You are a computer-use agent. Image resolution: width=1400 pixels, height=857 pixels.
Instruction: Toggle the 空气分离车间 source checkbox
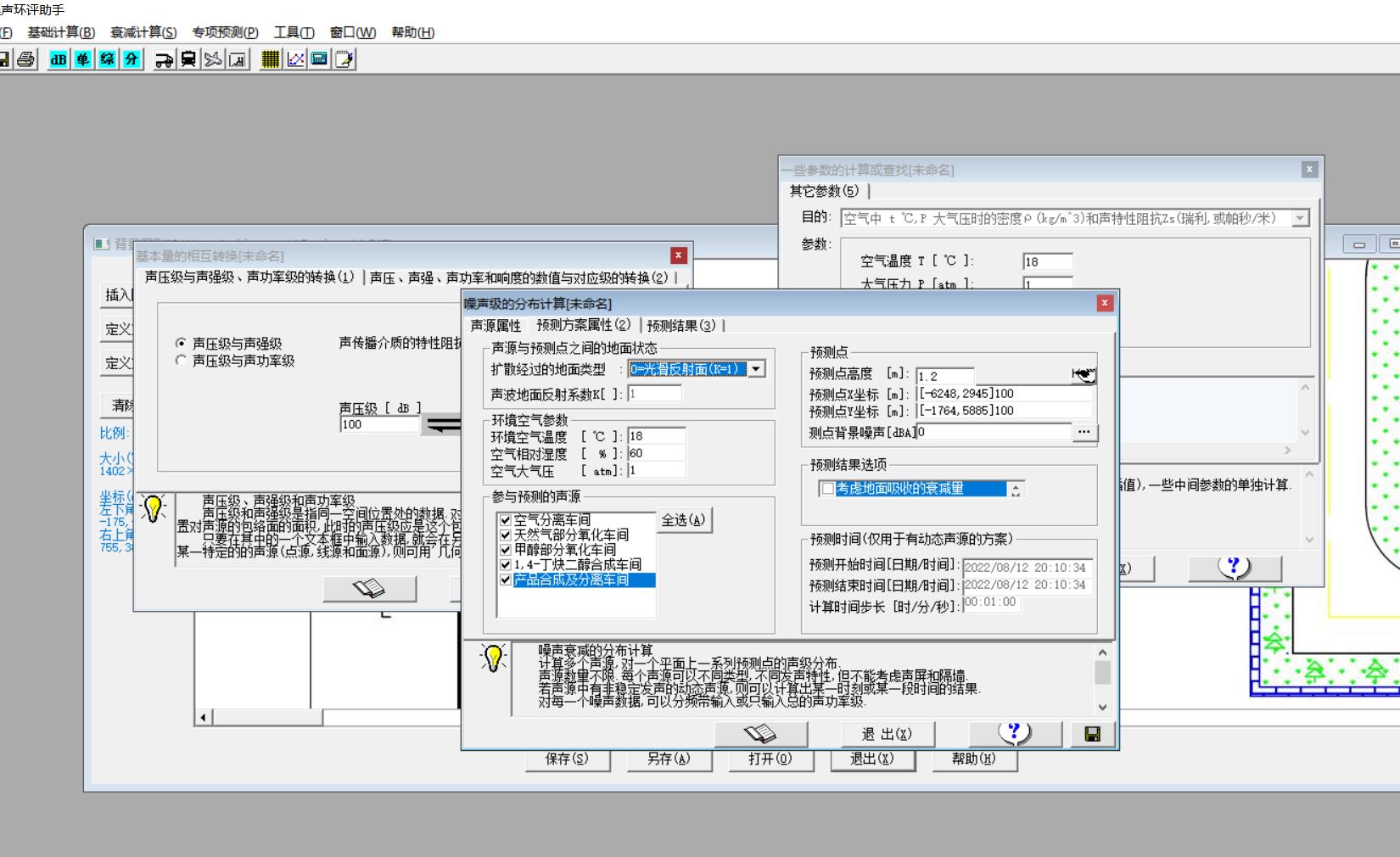click(506, 520)
